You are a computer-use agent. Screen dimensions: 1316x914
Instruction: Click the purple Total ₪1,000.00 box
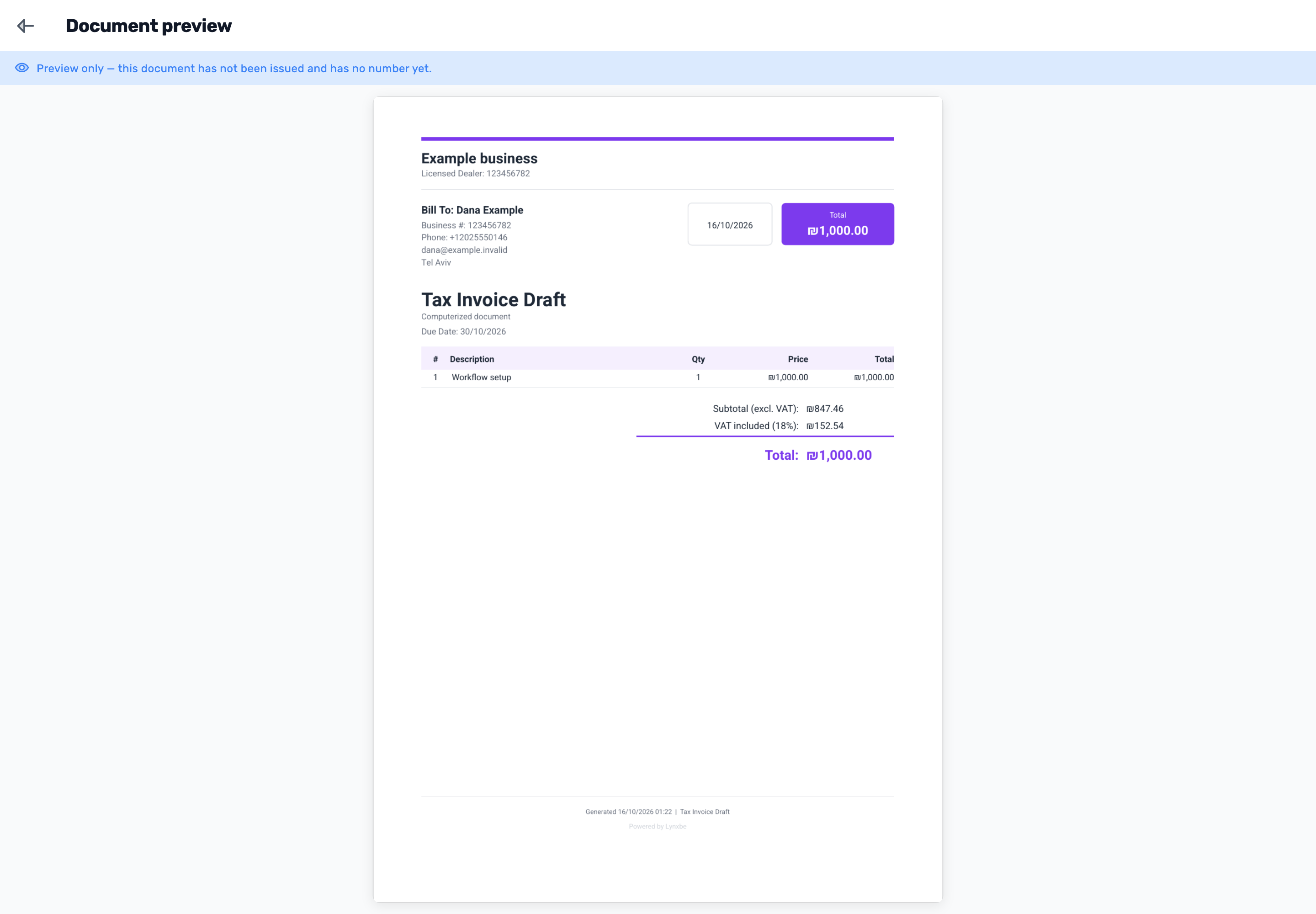837,224
